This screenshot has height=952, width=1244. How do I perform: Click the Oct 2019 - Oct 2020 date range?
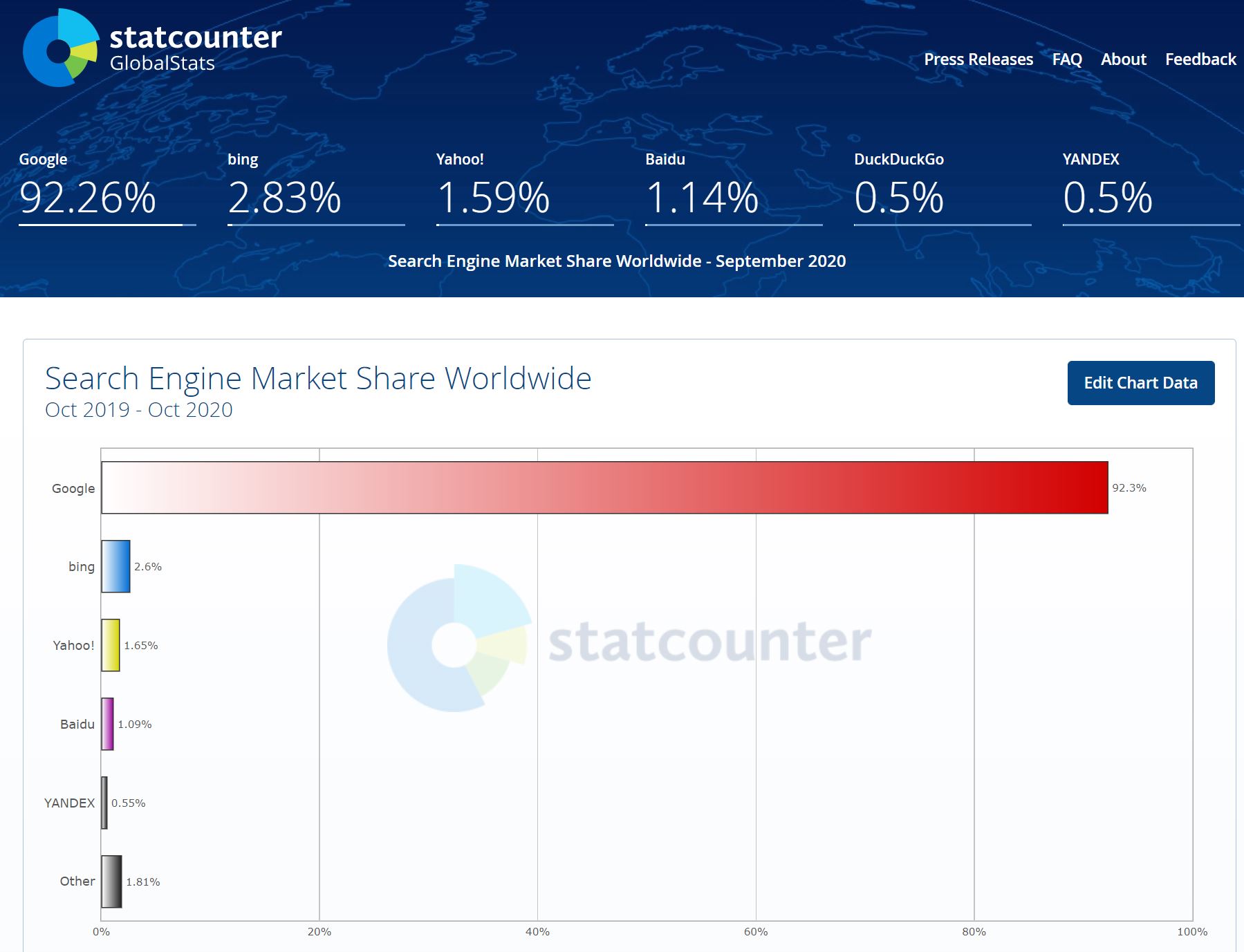point(139,410)
